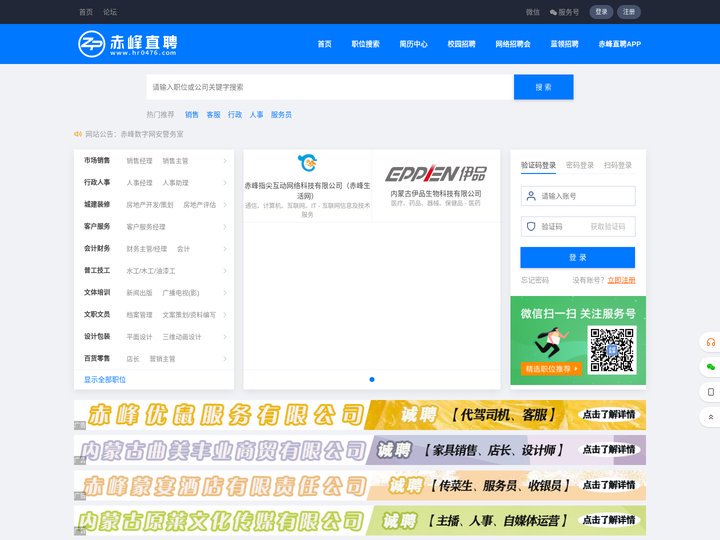
Task: Expand the 百货零售 category arrow
Action: tap(225, 359)
